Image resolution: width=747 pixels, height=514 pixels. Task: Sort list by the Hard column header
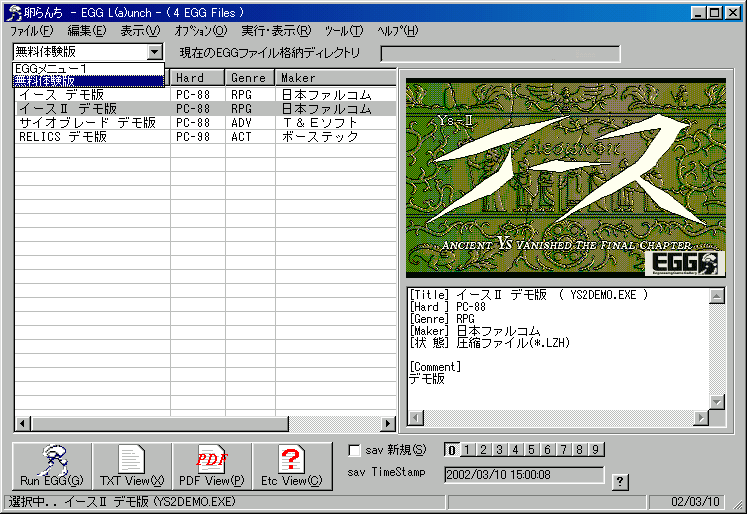[x=197, y=78]
